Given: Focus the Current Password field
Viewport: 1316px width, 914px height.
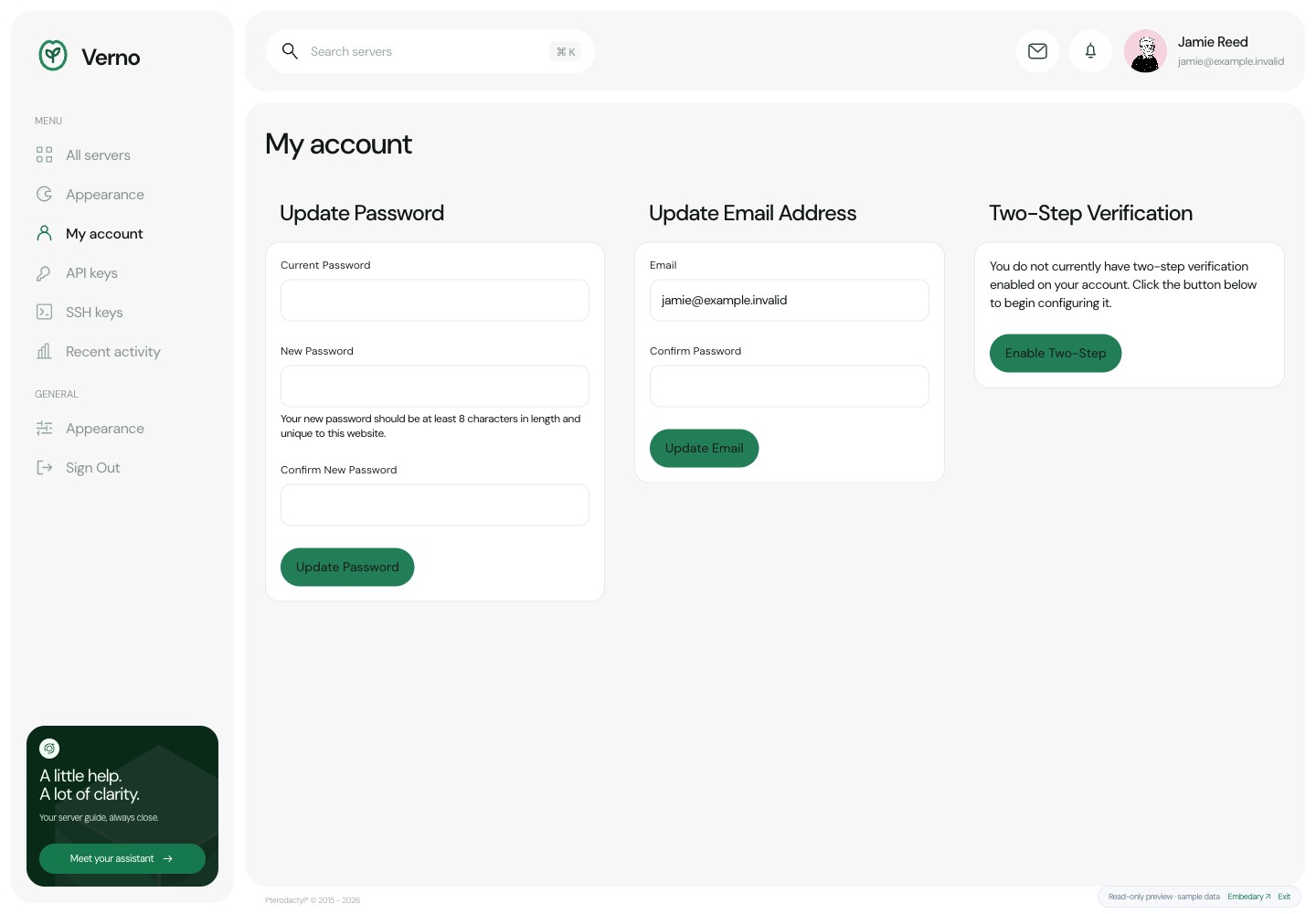Looking at the screenshot, I should [x=435, y=300].
